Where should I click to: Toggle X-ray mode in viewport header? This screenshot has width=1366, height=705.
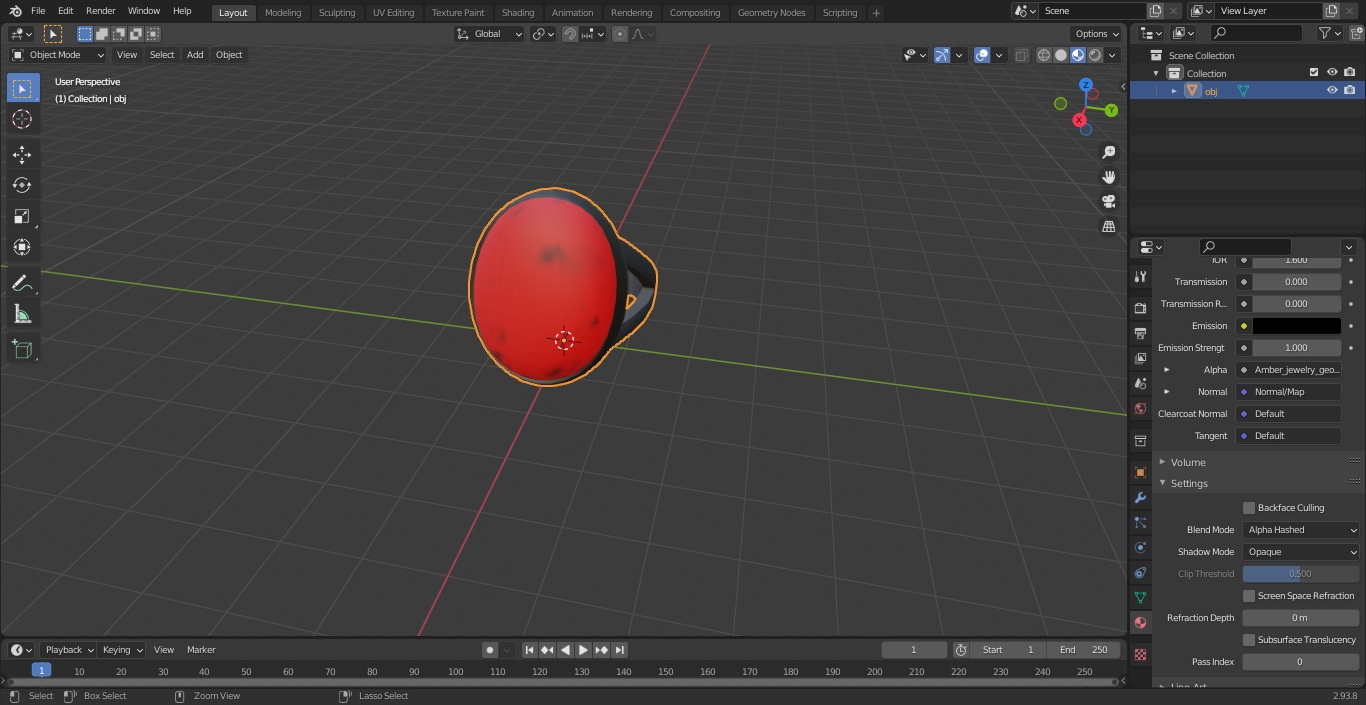1021,55
